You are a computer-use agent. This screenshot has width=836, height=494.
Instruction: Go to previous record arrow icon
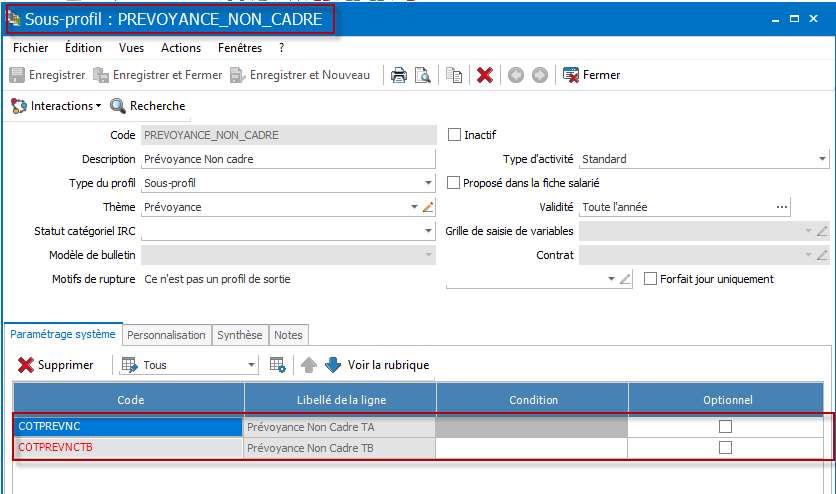coord(516,75)
